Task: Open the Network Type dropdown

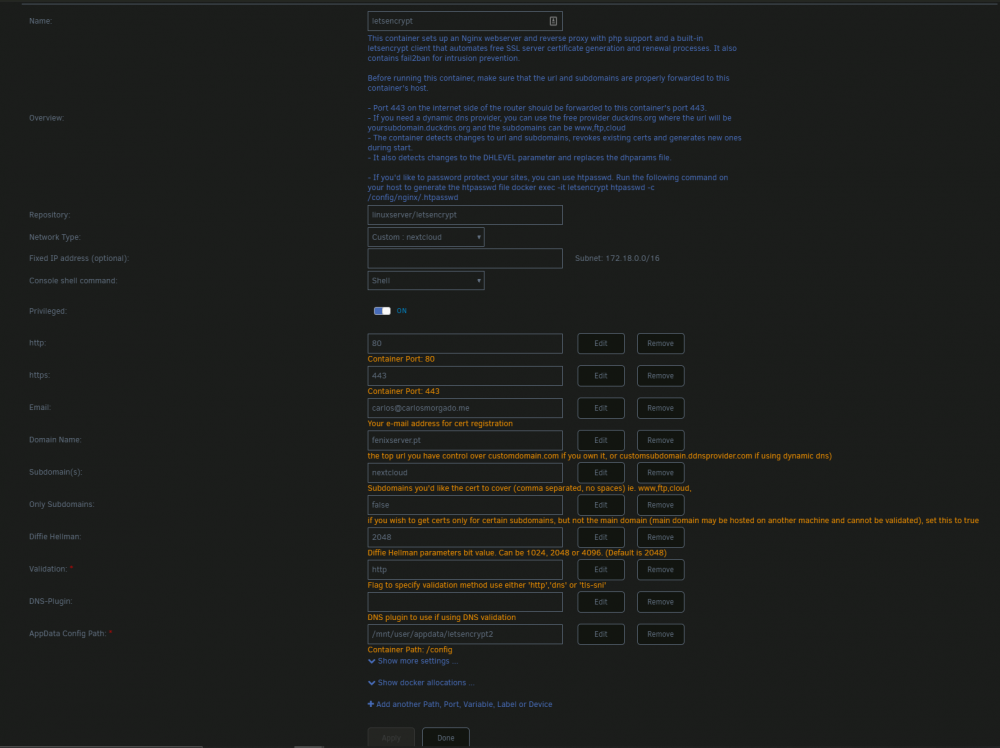Action: point(425,237)
